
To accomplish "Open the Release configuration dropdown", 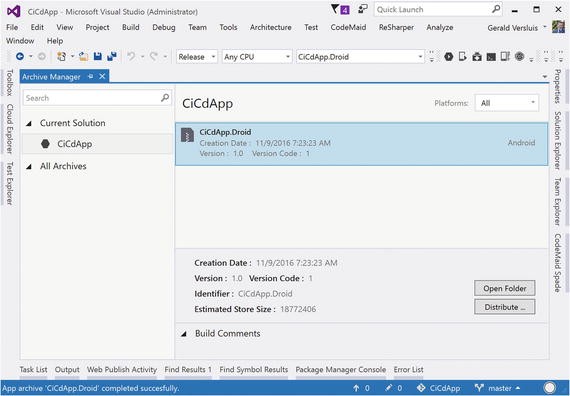I will point(197,57).
